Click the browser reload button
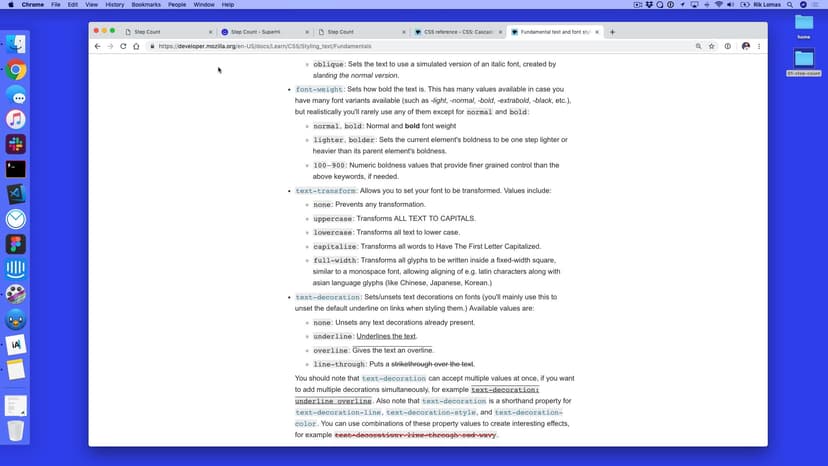Screen dimensions: 828x466 coord(123,46)
